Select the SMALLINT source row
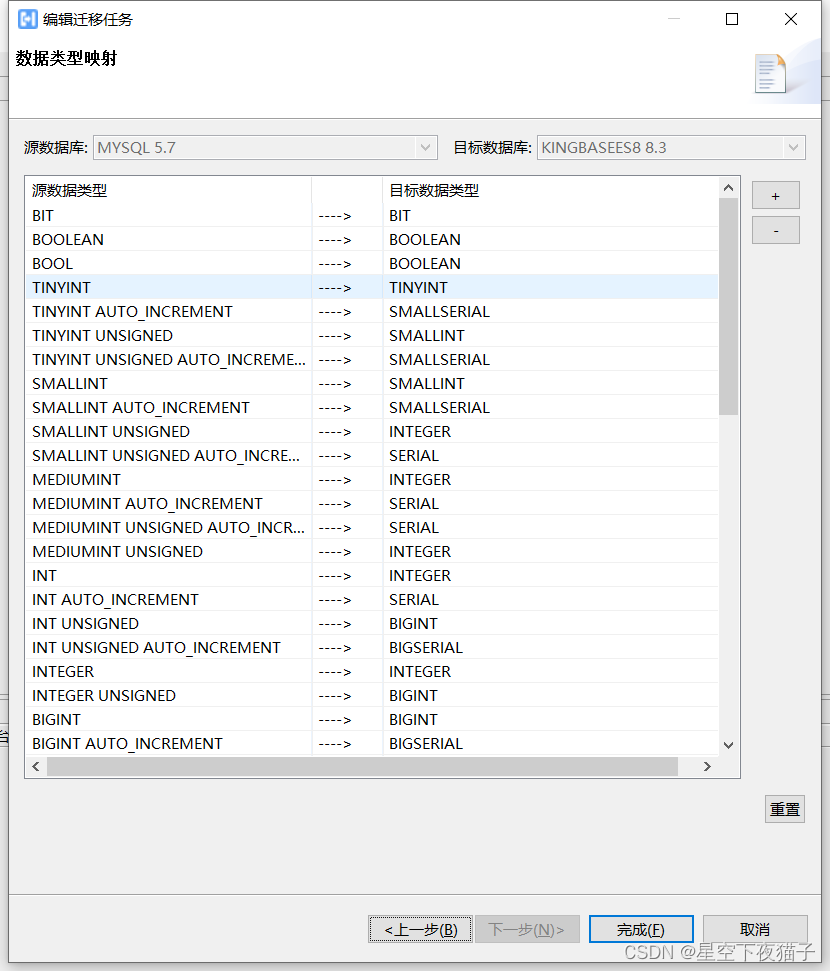Screen dimensions: 830x971 168,384
